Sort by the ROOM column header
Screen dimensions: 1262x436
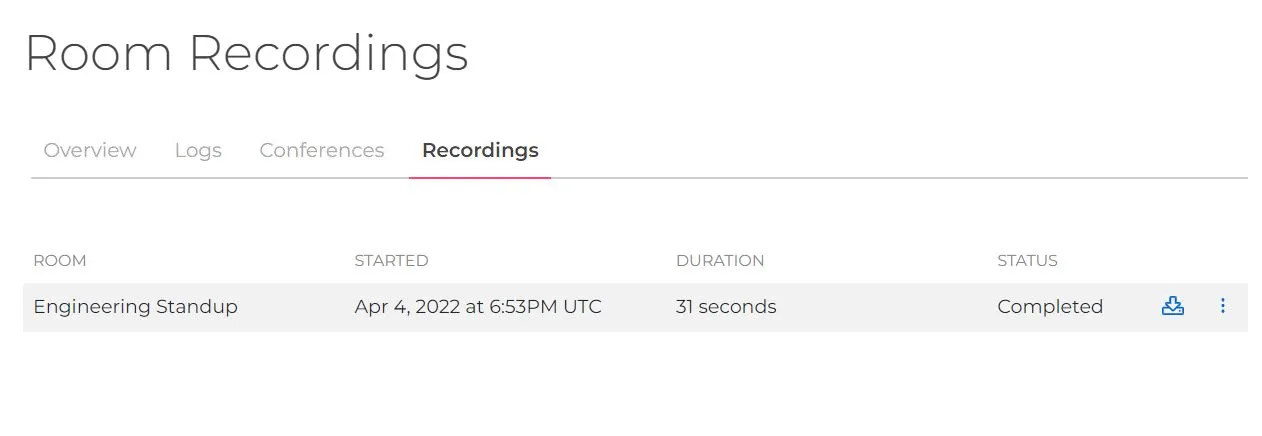click(60, 261)
